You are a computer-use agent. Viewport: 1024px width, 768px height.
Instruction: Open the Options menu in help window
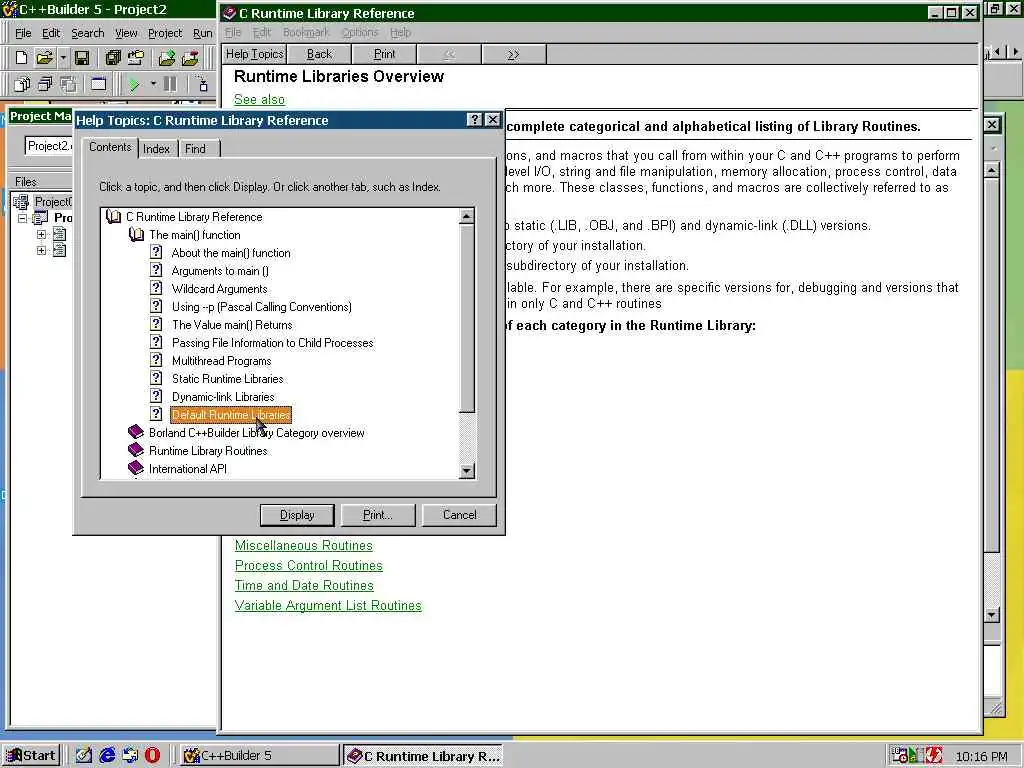pyautogui.click(x=360, y=32)
